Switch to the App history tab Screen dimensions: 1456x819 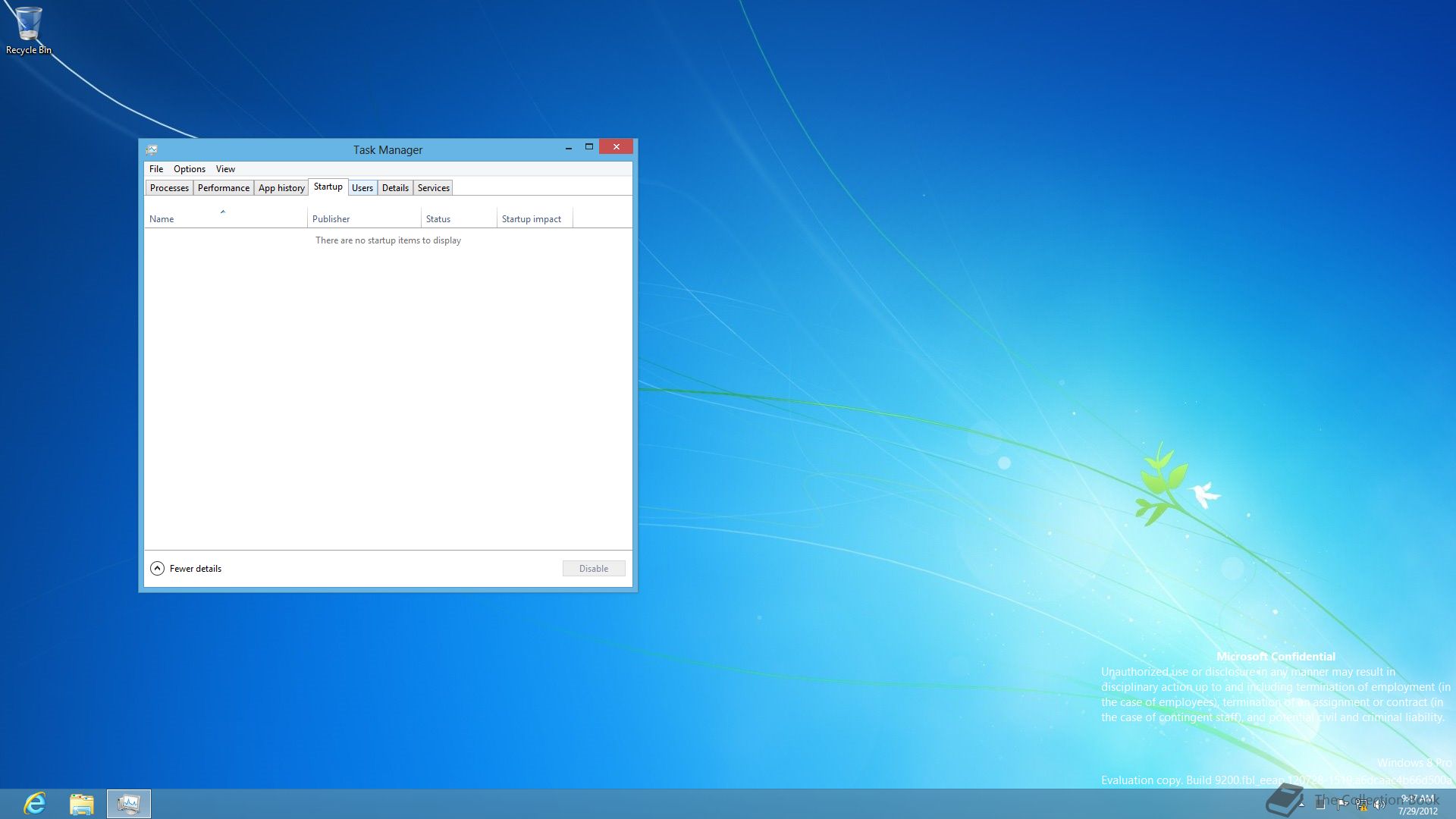[x=281, y=188]
